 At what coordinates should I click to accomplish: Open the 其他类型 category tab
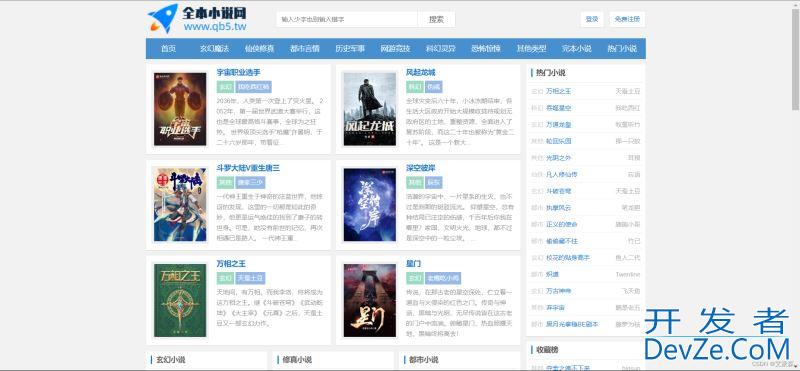coord(531,49)
